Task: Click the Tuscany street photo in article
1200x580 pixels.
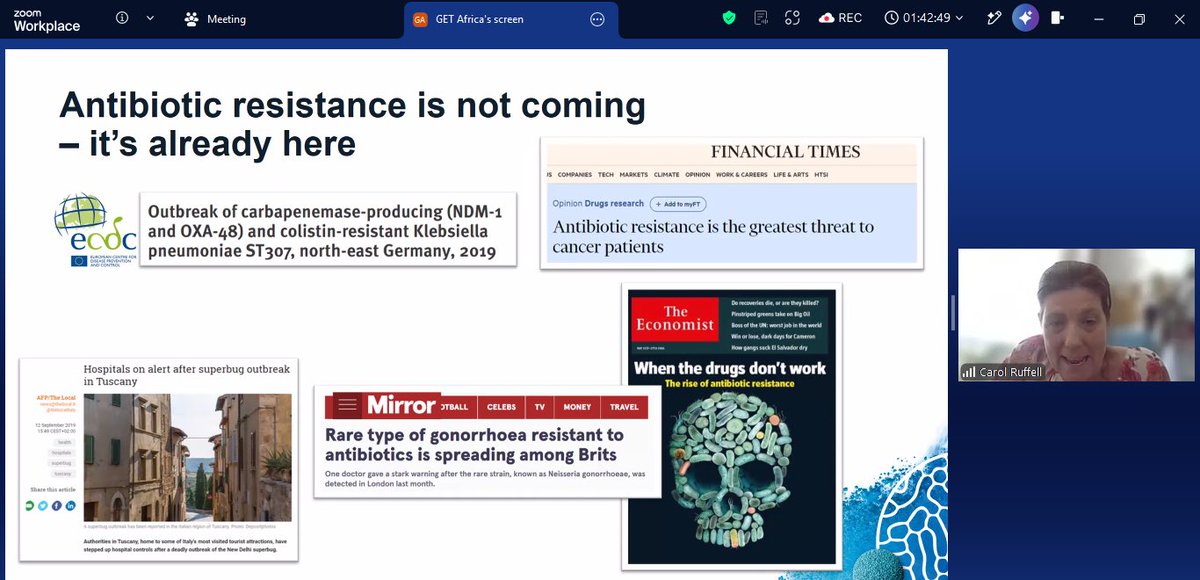Action: tap(188, 455)
